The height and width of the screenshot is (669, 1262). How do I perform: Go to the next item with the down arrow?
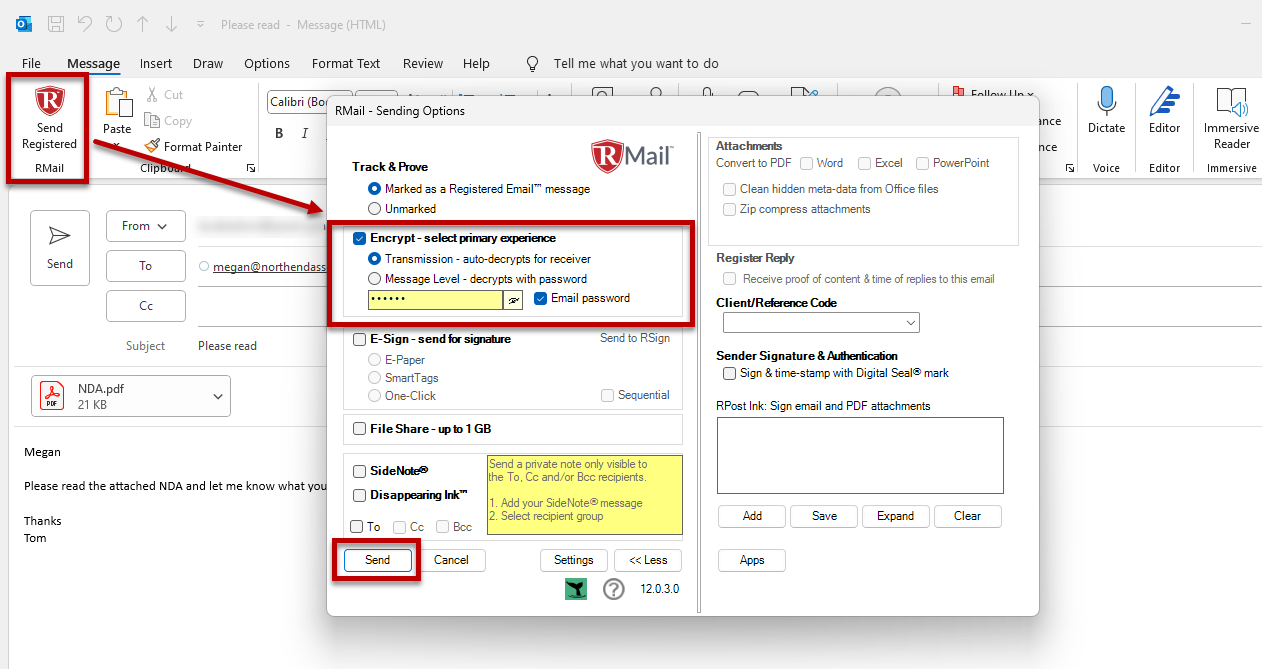pyautogui.click(x=171, y=24)
